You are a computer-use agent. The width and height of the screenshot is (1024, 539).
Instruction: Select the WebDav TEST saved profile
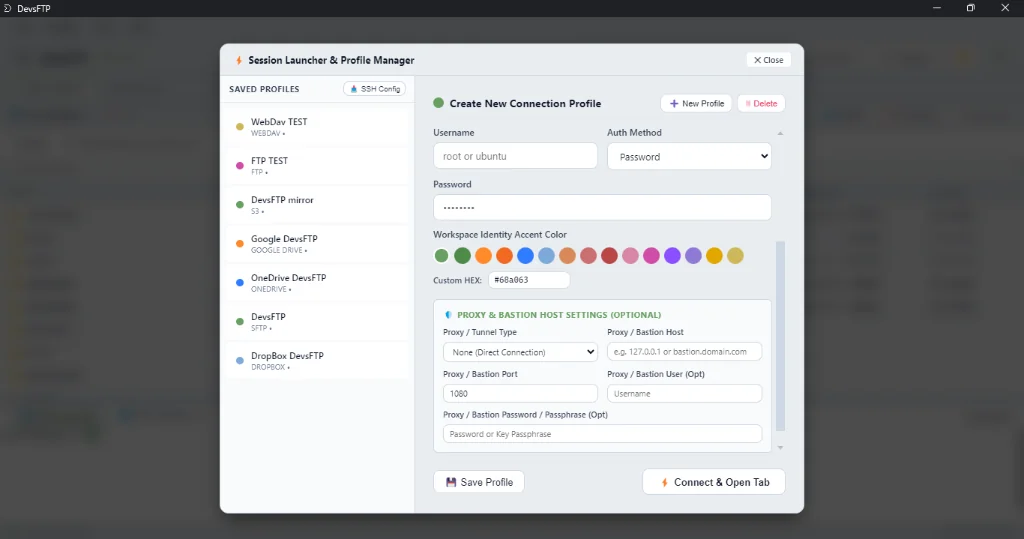point(317,127)
